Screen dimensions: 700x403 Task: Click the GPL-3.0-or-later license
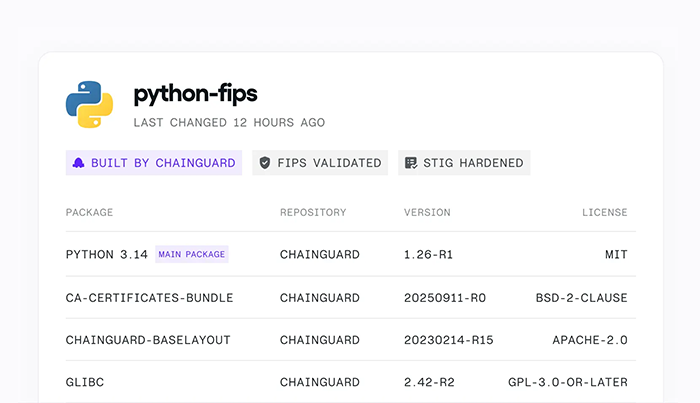(567, 382)
